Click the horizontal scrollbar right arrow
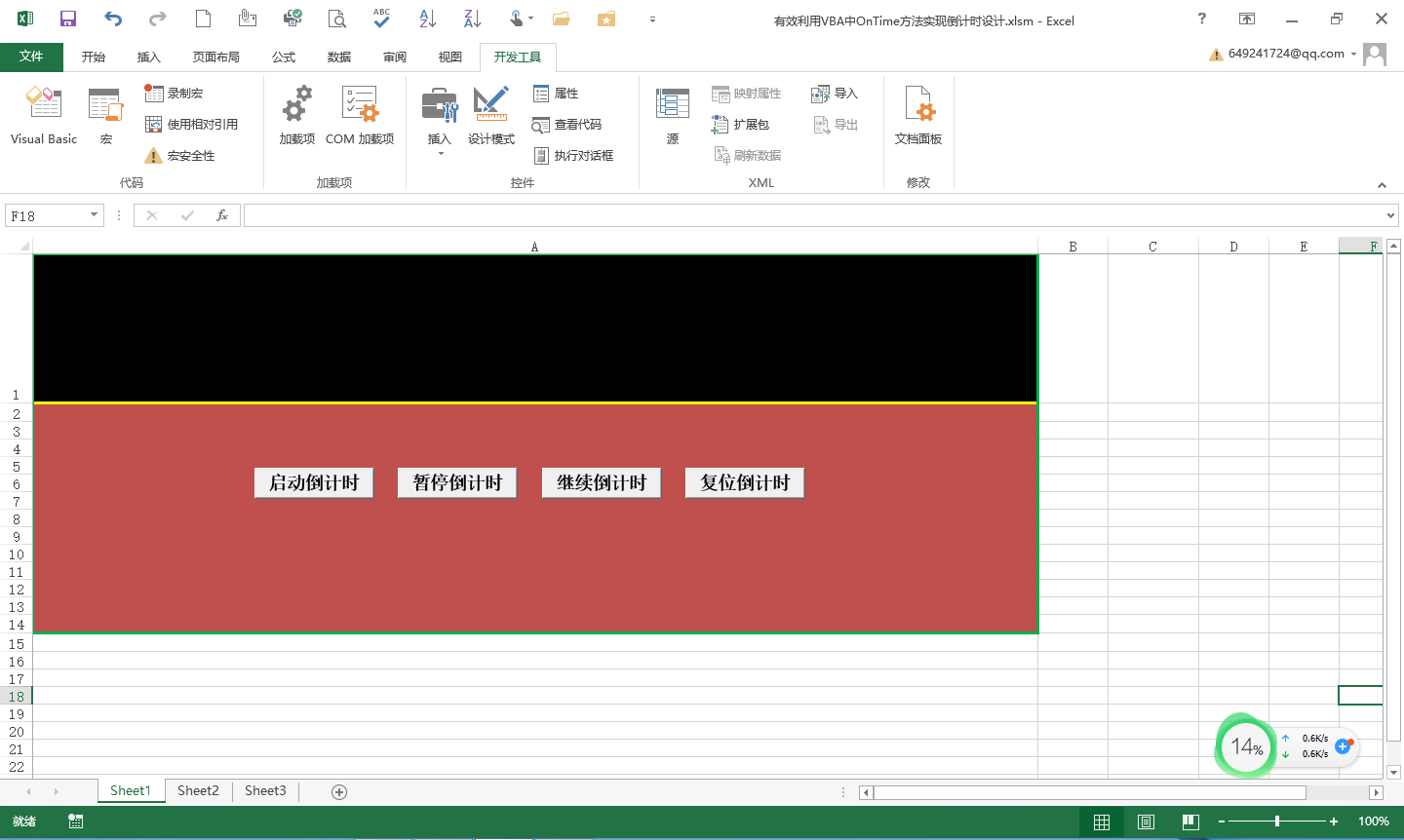The height and width of the screenshot is (840, 1404). pos(1376,792)
